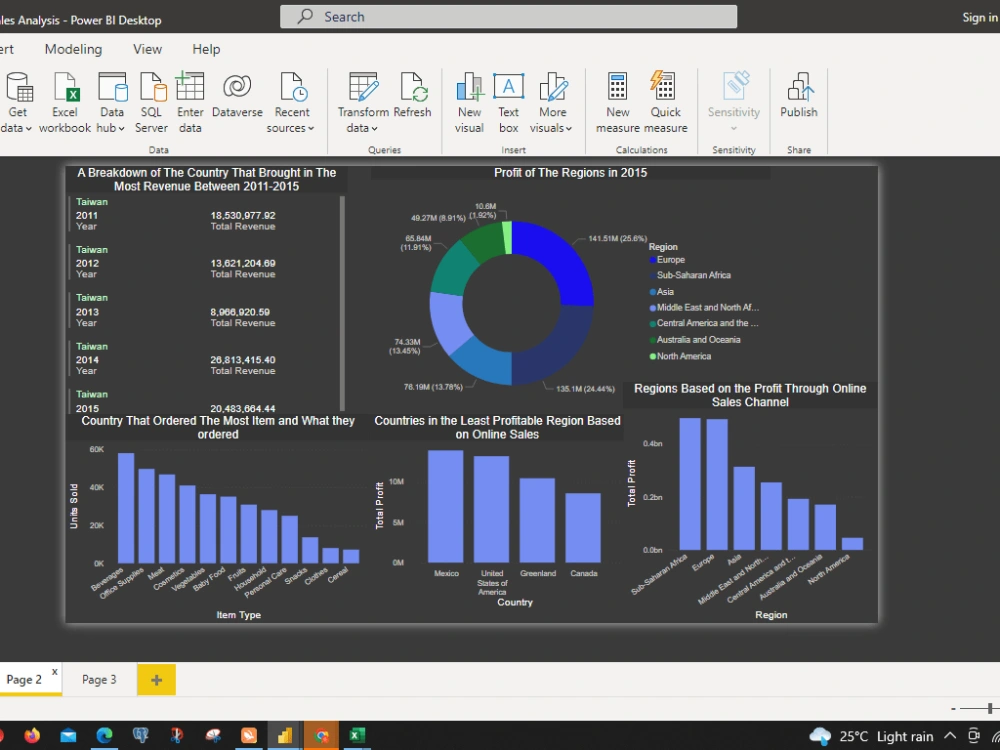Select Middle East and North Af... legend entry
The width and height of the screenshot is (1000, 750).
click(704, 307)
